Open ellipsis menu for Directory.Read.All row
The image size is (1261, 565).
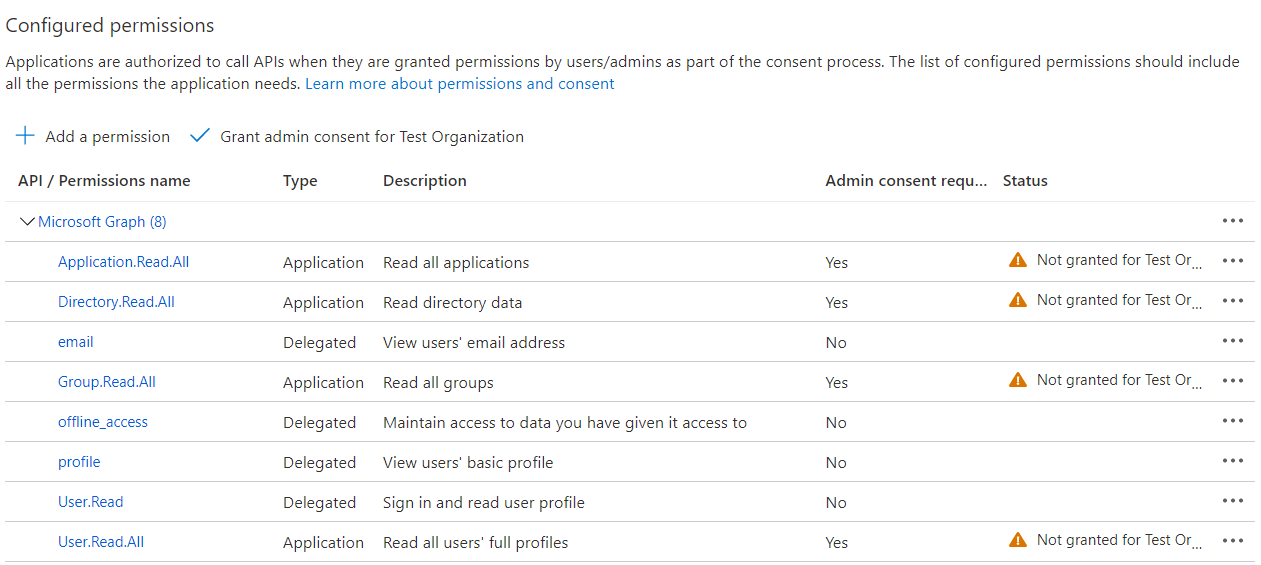point(1232,301)
